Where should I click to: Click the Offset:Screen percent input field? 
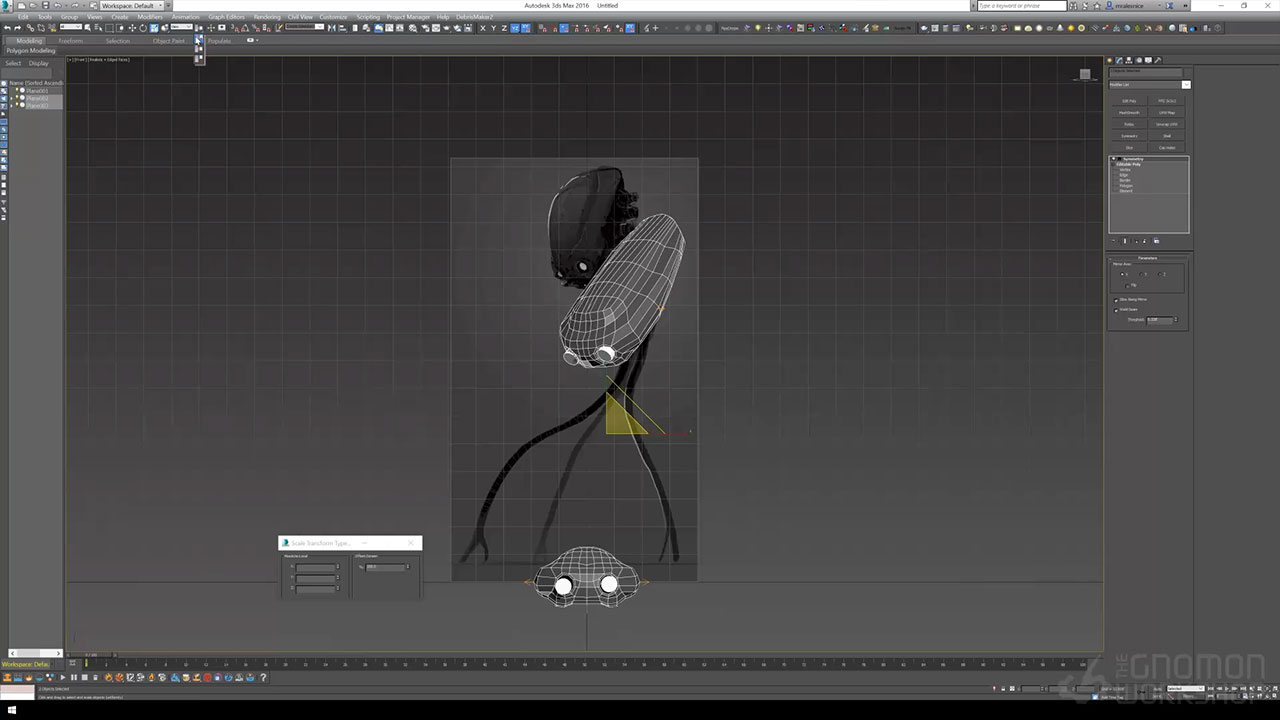coord(385,567)
